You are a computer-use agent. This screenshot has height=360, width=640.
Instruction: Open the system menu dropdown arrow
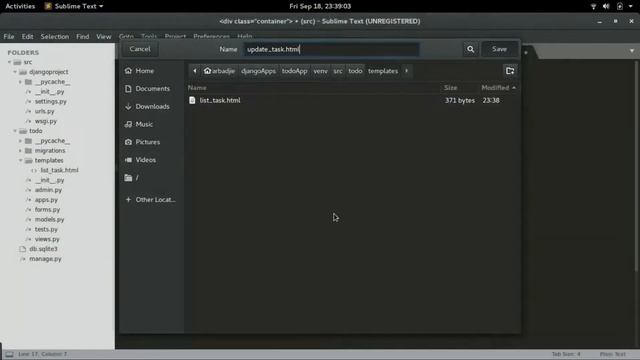pos(631,6)
